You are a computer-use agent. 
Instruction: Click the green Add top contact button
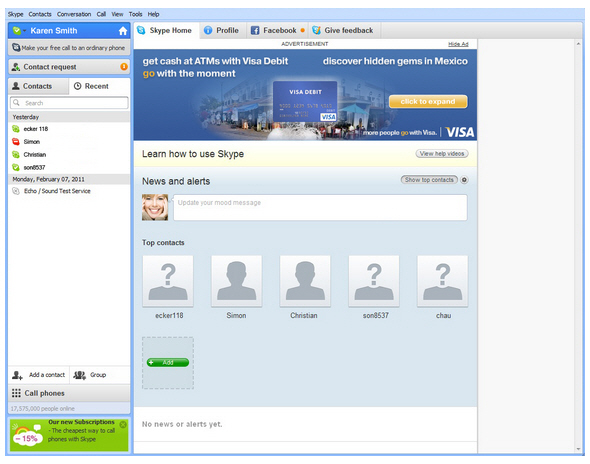168,362
